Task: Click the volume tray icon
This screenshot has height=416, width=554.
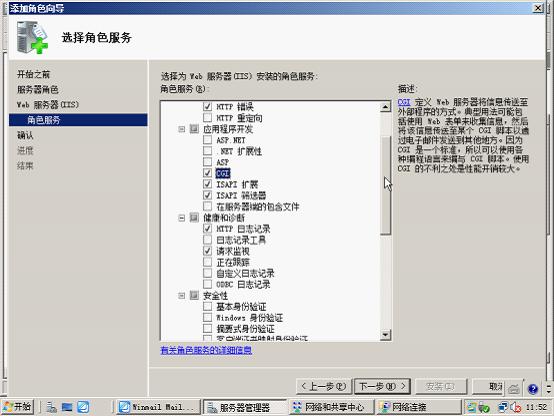Action: pyautogui.click(x=515, y=408)
